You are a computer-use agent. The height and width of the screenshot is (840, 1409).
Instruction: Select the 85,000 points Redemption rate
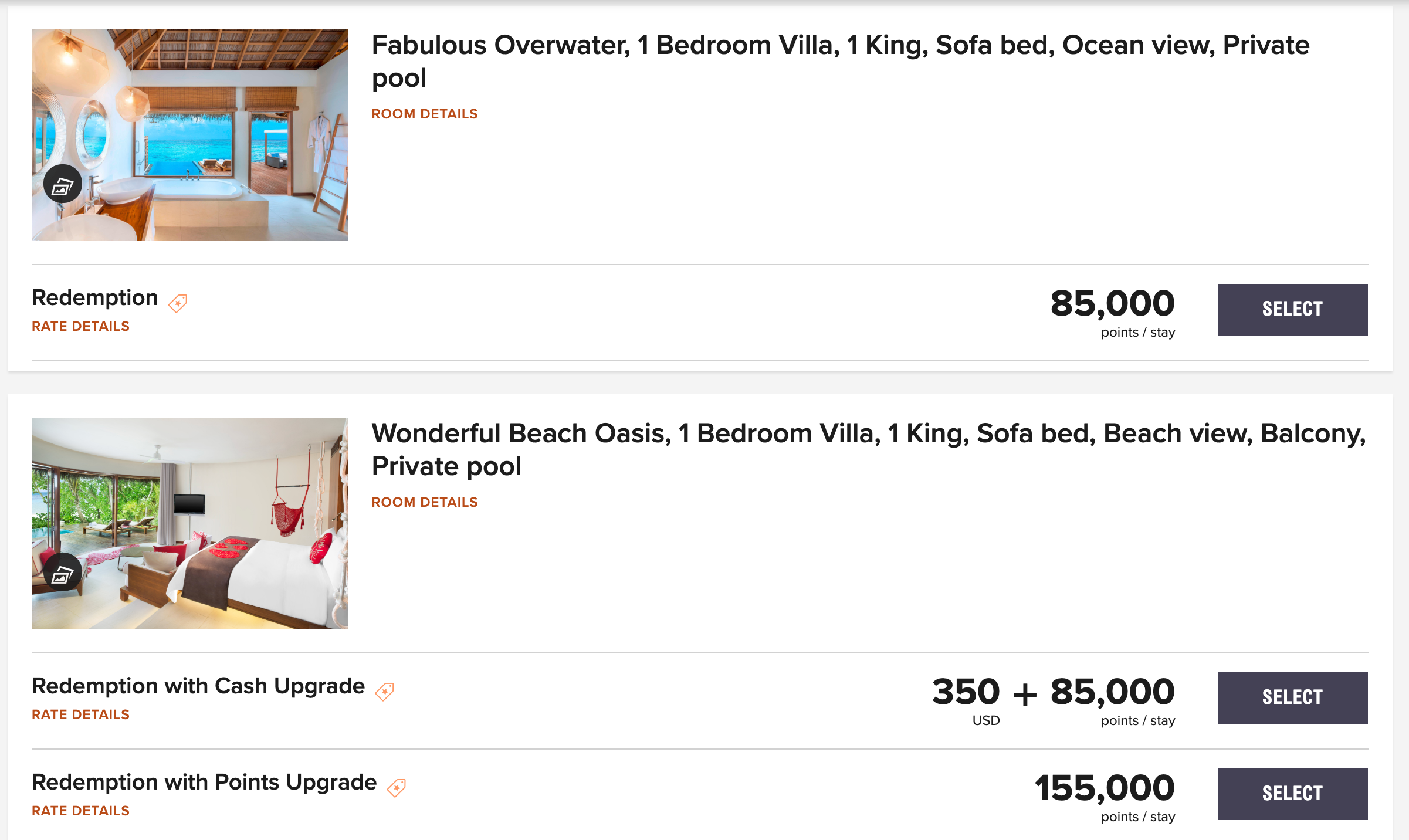pos(1292,310)
